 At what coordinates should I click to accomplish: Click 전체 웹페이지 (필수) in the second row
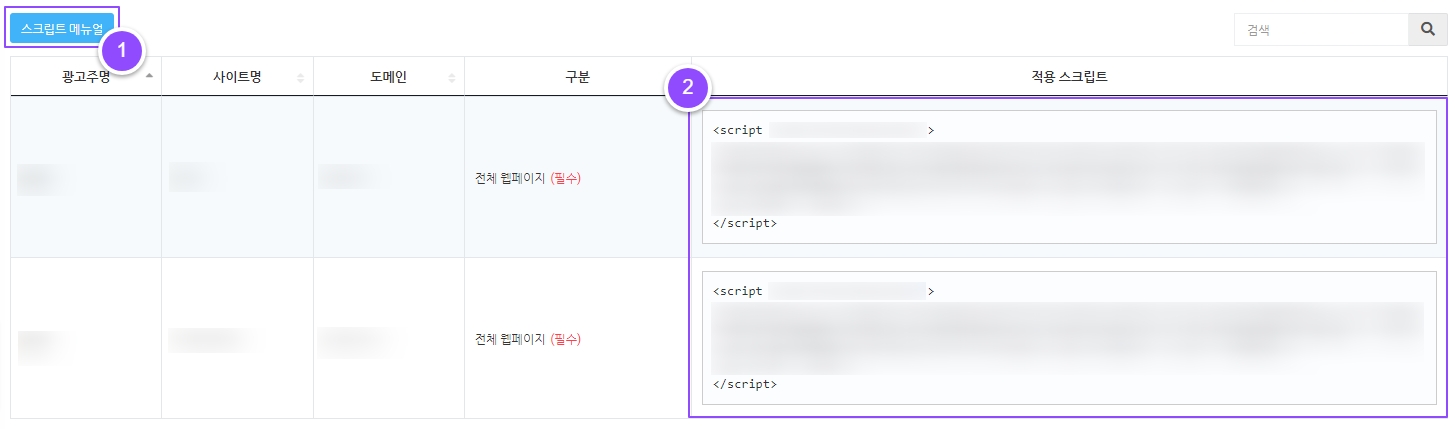coord(528,339)
